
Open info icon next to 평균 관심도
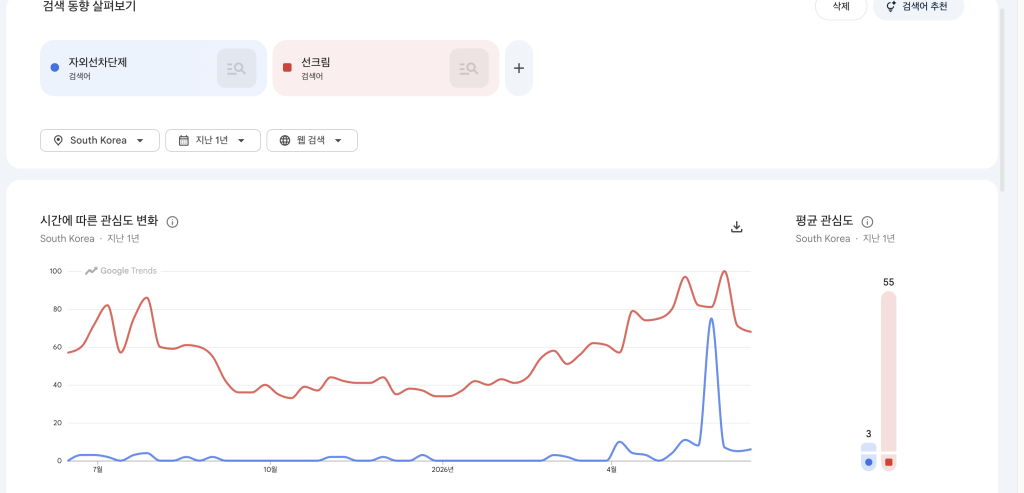point(867,221)
